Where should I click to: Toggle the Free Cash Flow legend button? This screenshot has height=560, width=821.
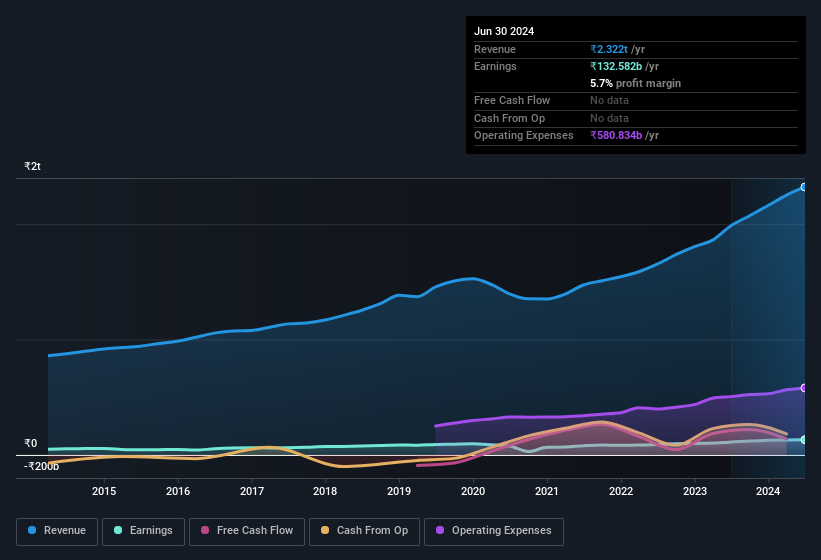pos(247,531)
